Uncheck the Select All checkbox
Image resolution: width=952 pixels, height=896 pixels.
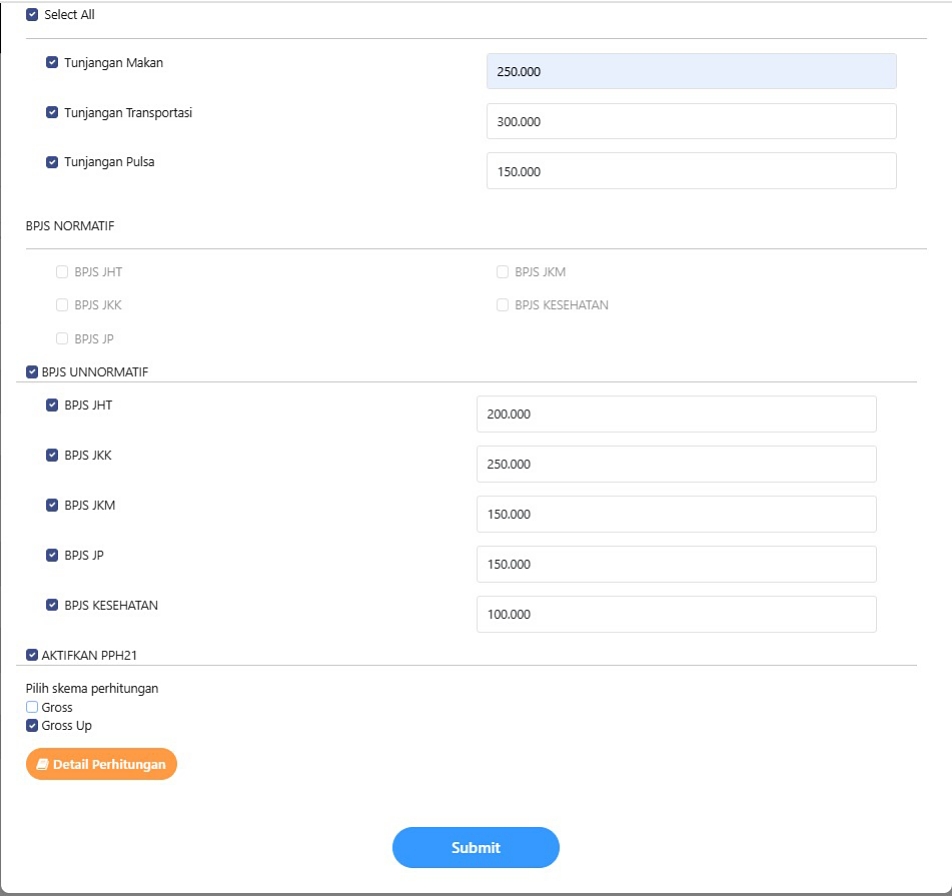32,15
